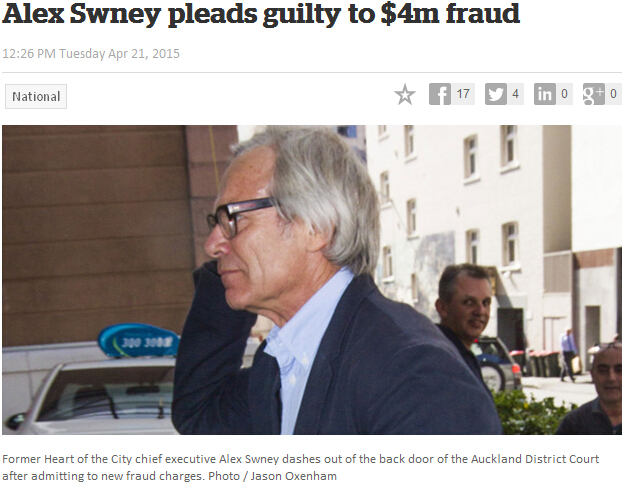Viewport: 622px width, 484px height.
Task: Save article with the star icon
Action: pyautogui.click(x=405, y=94)
